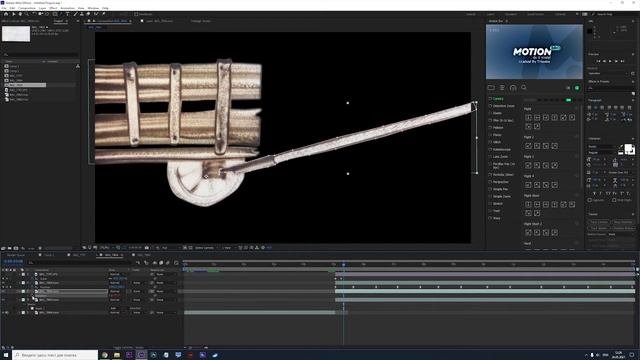Pick color with Character eyedropper

tap(621, 147)
